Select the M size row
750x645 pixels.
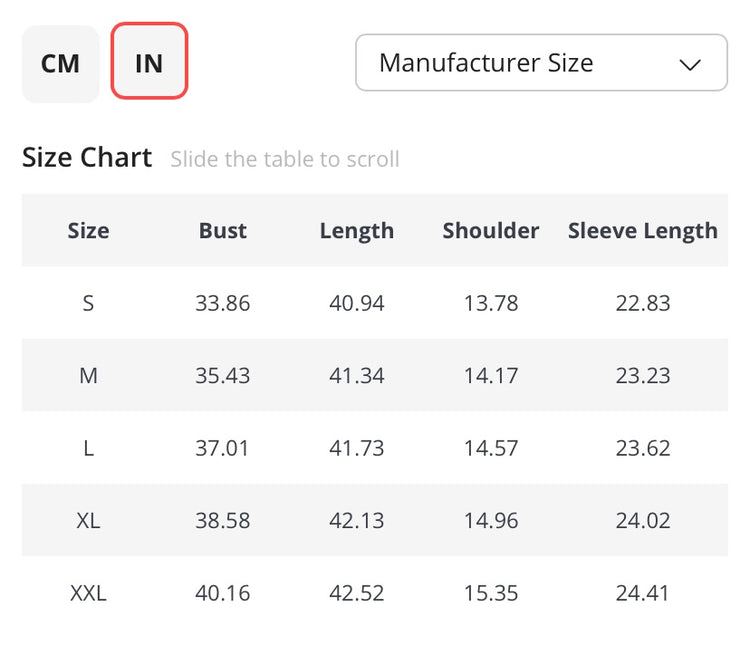coord(88,376)
